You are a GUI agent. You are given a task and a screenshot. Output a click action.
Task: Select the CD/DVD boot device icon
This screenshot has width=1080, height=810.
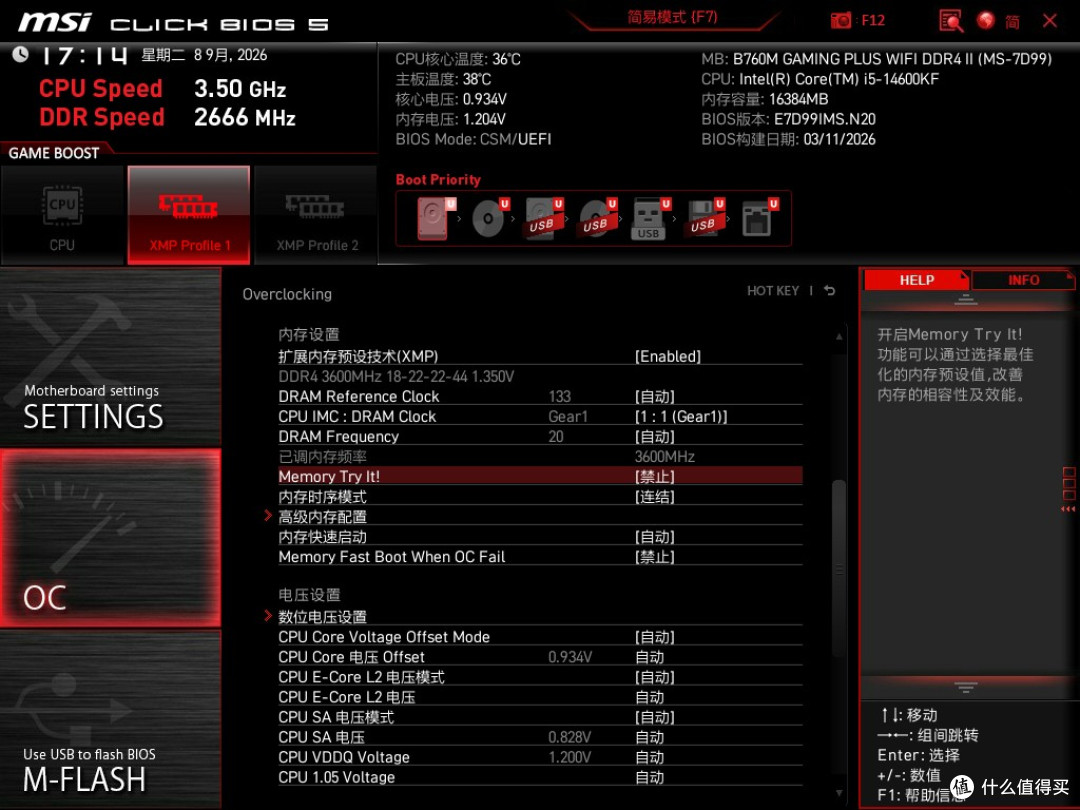[489, 218]
